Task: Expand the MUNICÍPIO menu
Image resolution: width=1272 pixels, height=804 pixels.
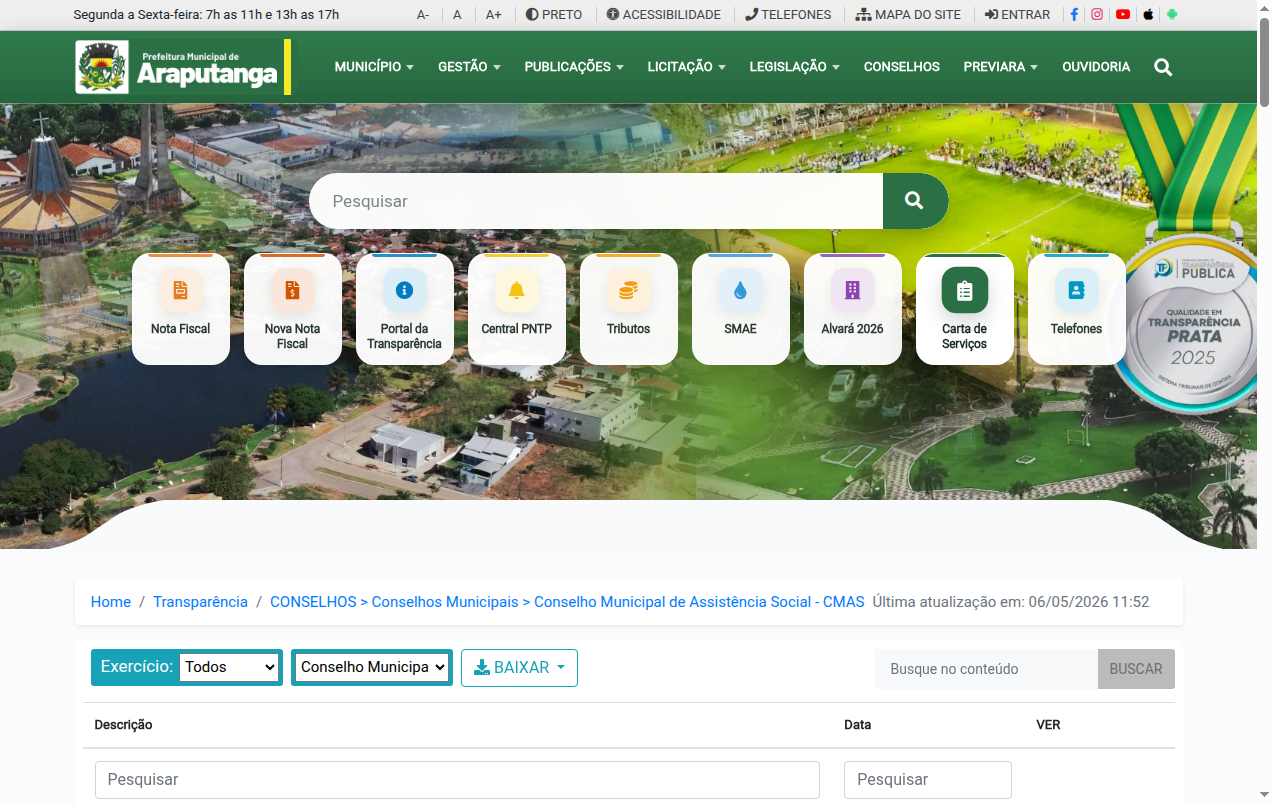Action: (x=374, y=67)
